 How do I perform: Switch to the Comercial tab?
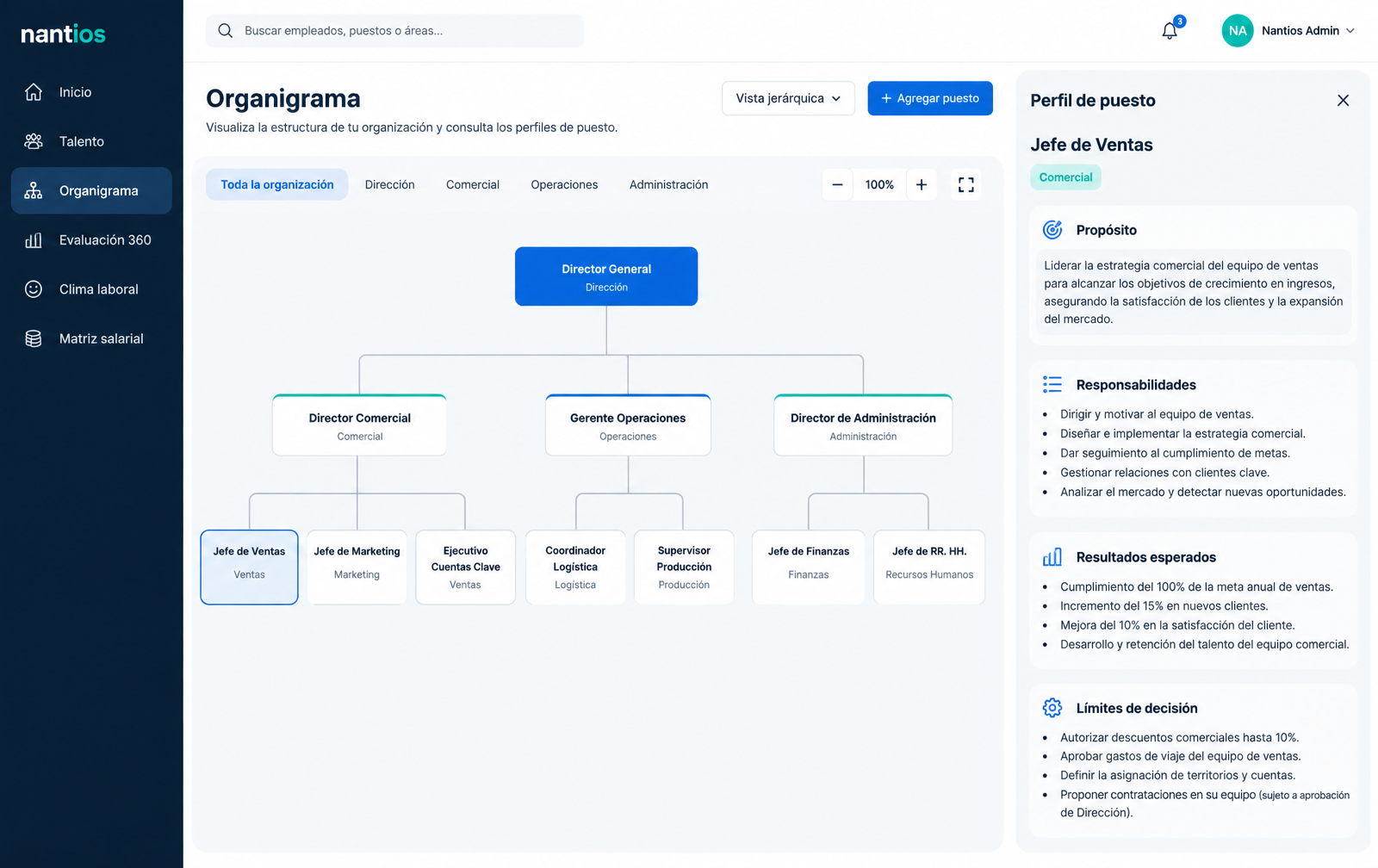pos(473,184)
